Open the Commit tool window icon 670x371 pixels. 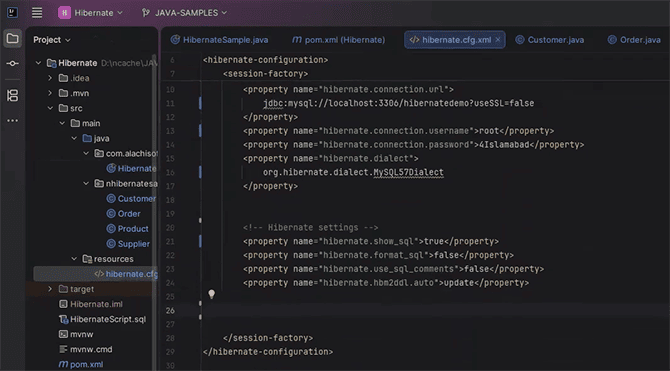click(x=12, y=64)
